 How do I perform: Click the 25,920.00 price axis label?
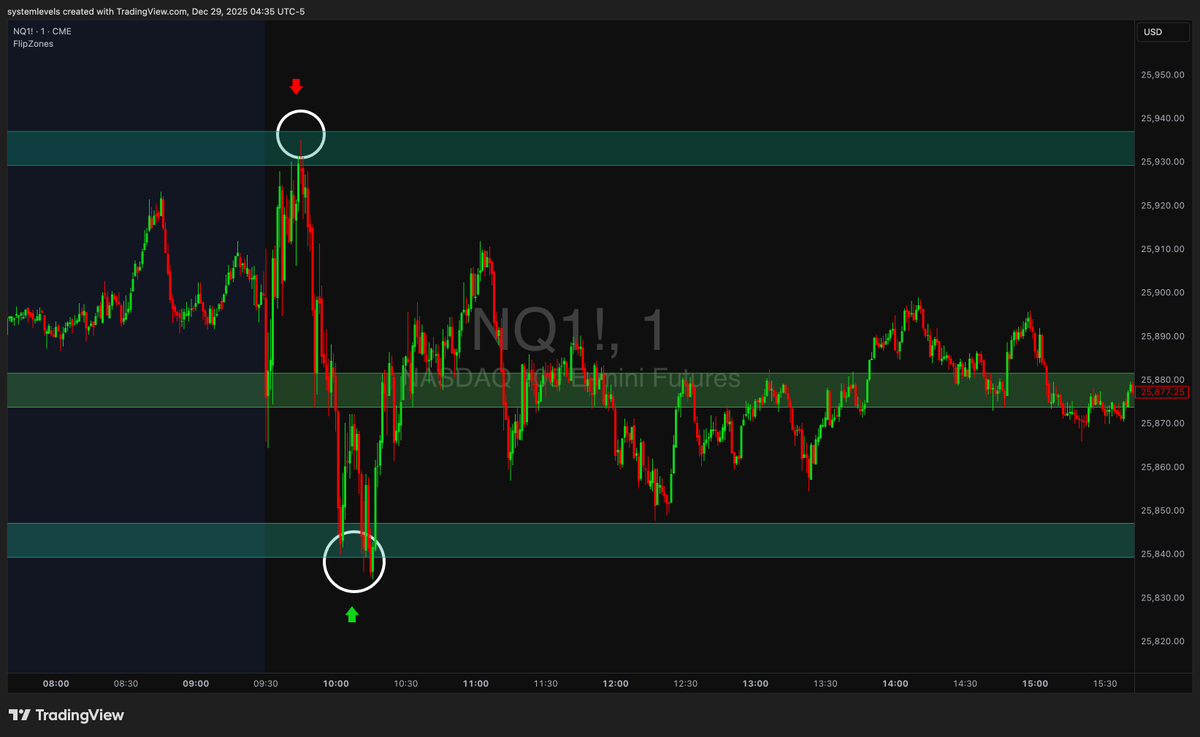click(x=1164, y=206)
